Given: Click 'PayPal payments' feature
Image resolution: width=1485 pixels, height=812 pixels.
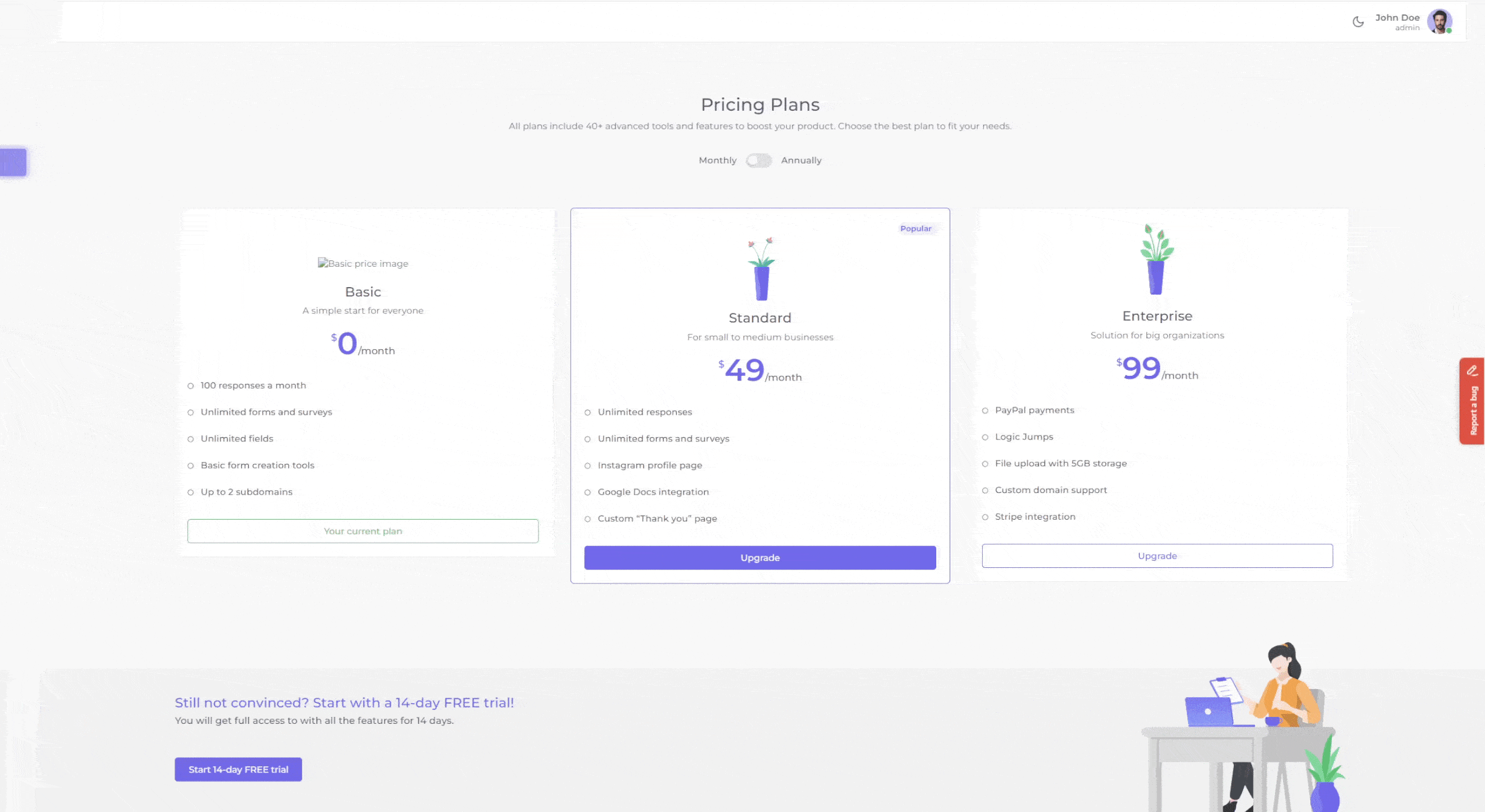Looking at the screenshot, I should pos(1034,411).
